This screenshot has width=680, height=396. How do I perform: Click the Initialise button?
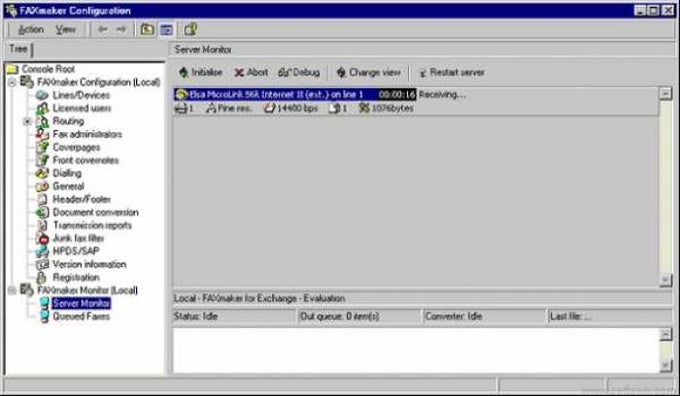[200, 72]
